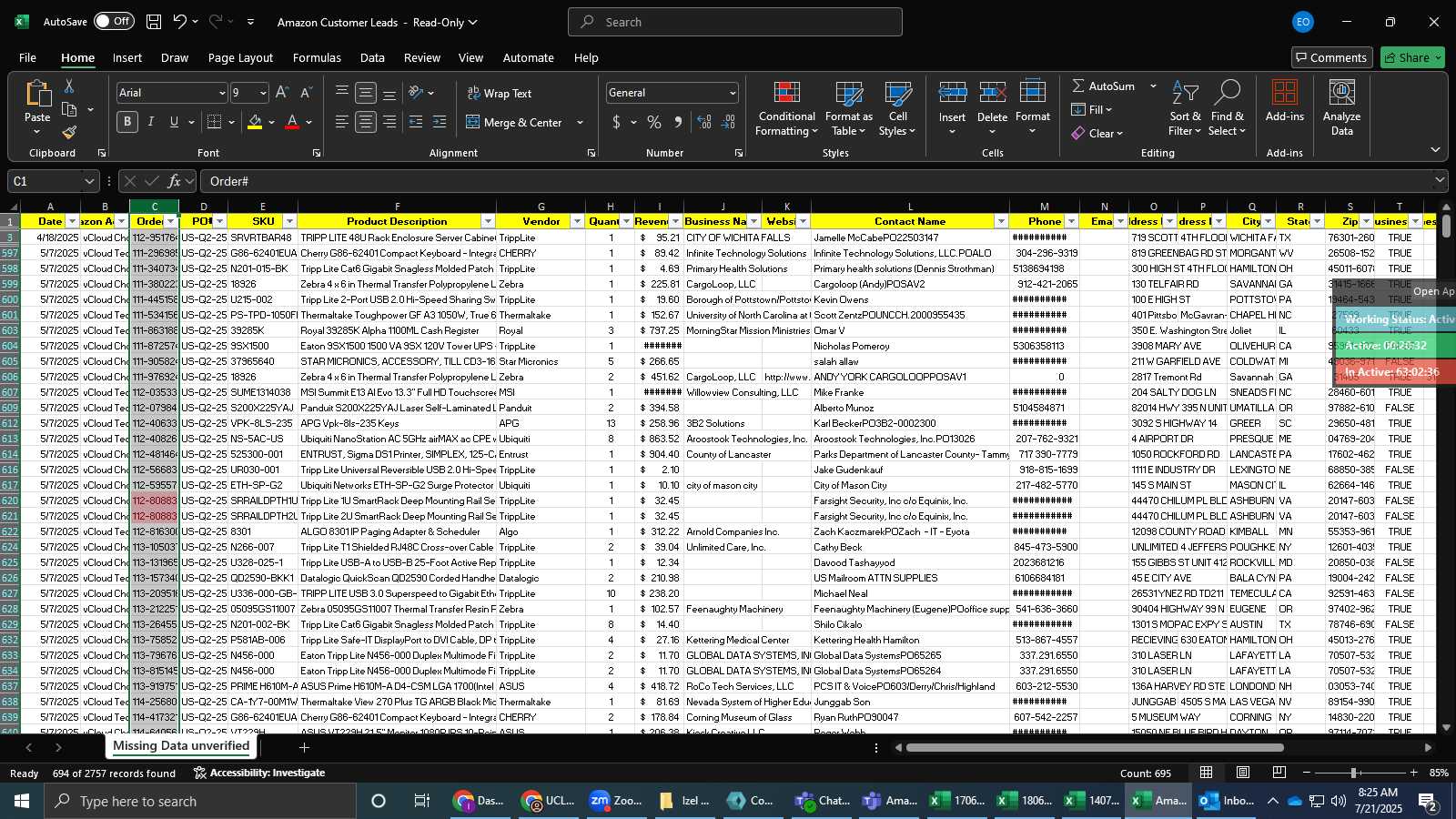The width and height of the screenshot is (1456, 819).
Task: Open the Add-ins icon
Action: click(1285, 101)
